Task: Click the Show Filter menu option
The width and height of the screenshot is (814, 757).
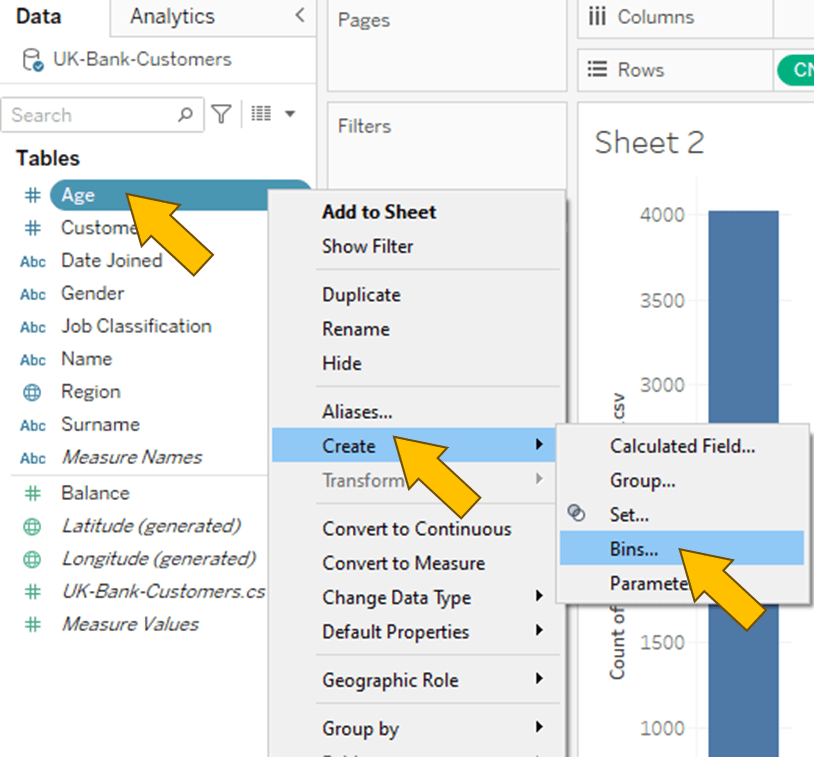Action: 367,246
